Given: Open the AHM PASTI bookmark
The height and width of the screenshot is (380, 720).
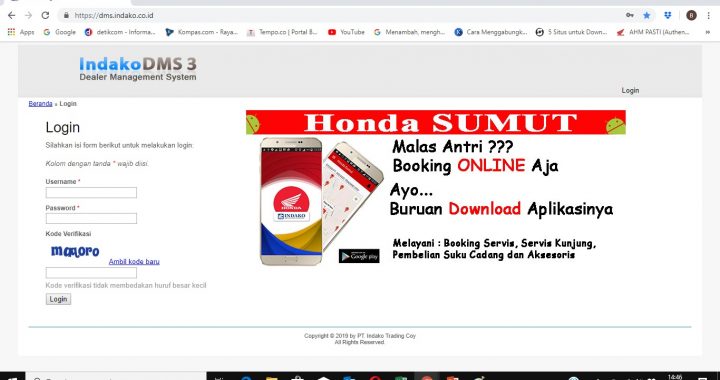Looking at the screenshot, I should click(653, 32).
